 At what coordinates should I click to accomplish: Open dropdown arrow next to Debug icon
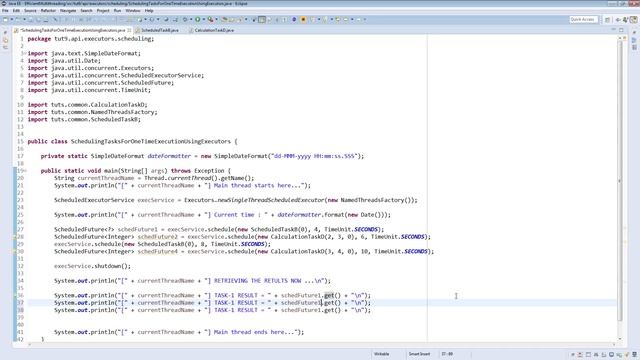(191, 19)
